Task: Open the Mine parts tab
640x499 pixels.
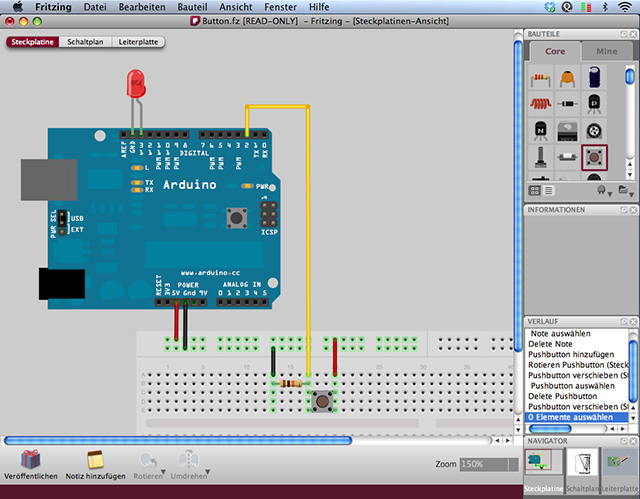Action: tap(607, 51)
